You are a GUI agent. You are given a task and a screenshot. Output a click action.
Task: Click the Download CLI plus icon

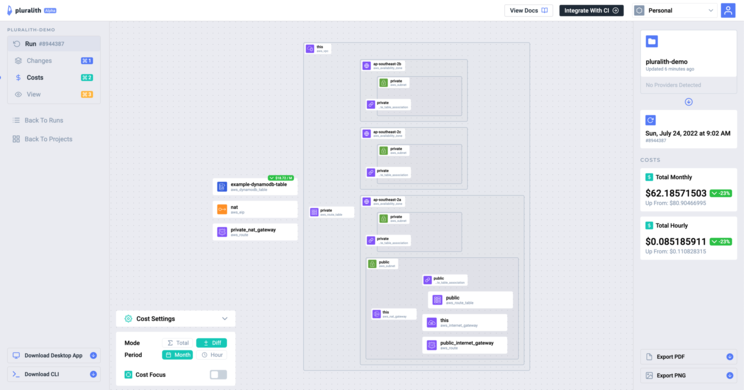click(93, 374)
